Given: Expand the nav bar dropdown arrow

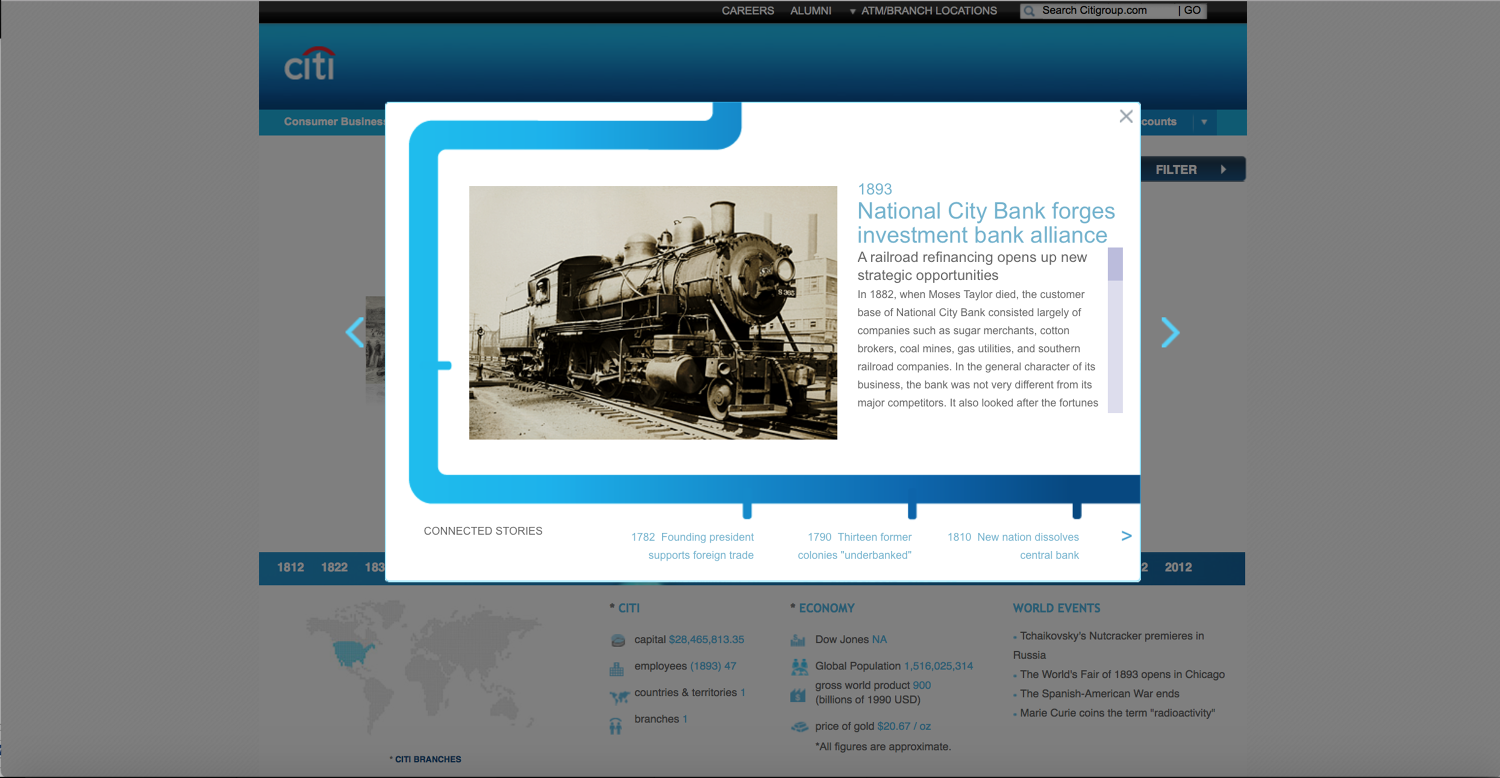Looking at the screenshot, I should coord(1204,122).
